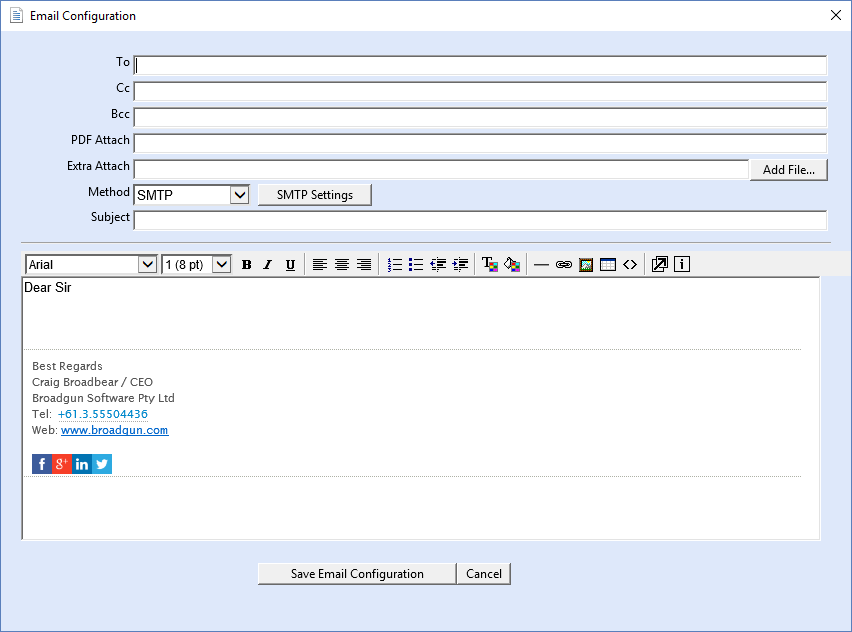Align text to the left
The width and height of the screenshot is (852, 632).
[x=319, y=265]
